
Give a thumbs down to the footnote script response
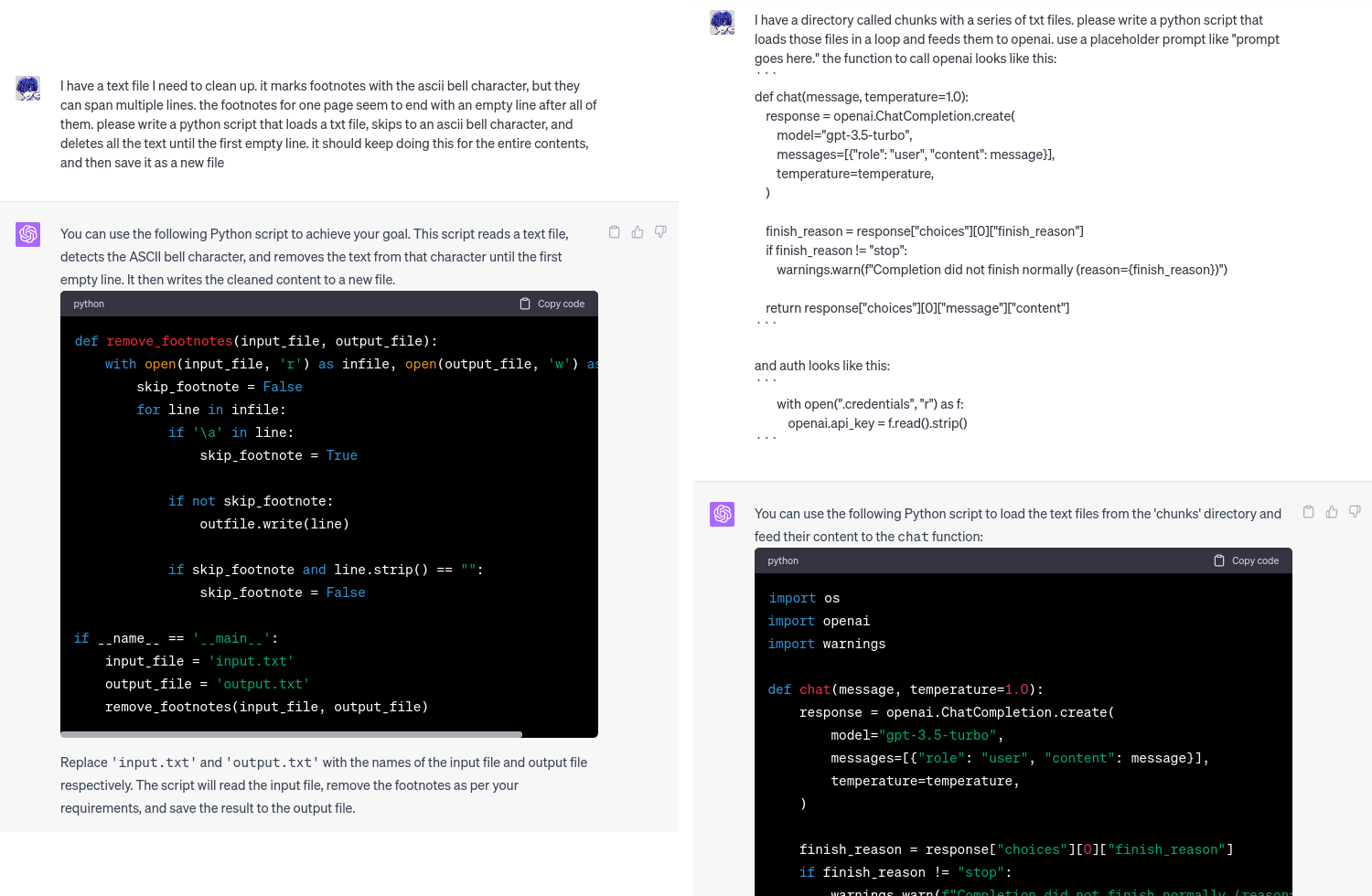click(x=659, y=231)
